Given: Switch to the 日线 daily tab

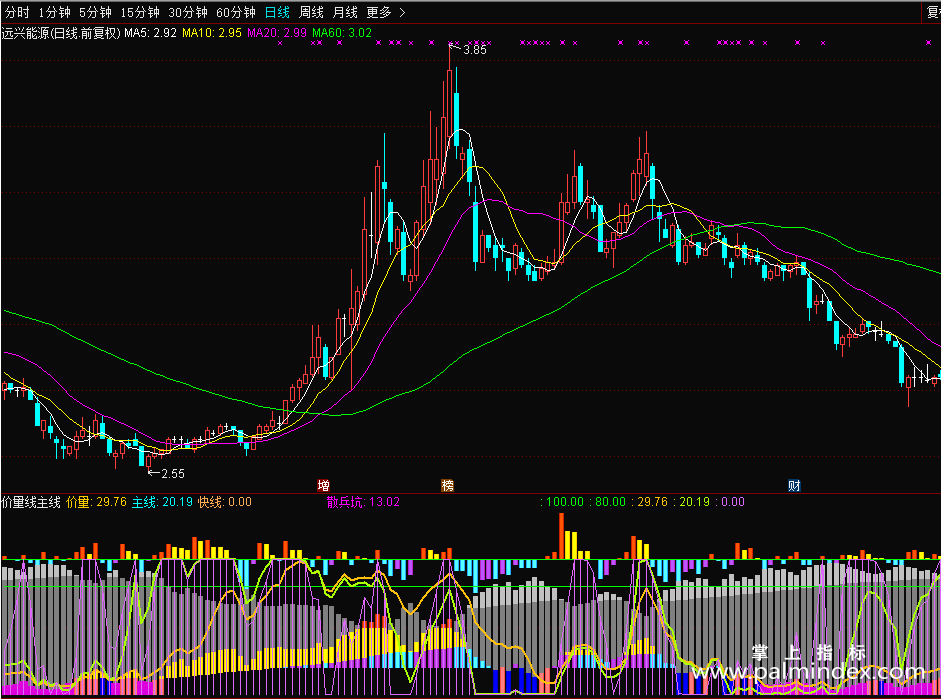Looking at the screenshot, I should click(277, 12).
